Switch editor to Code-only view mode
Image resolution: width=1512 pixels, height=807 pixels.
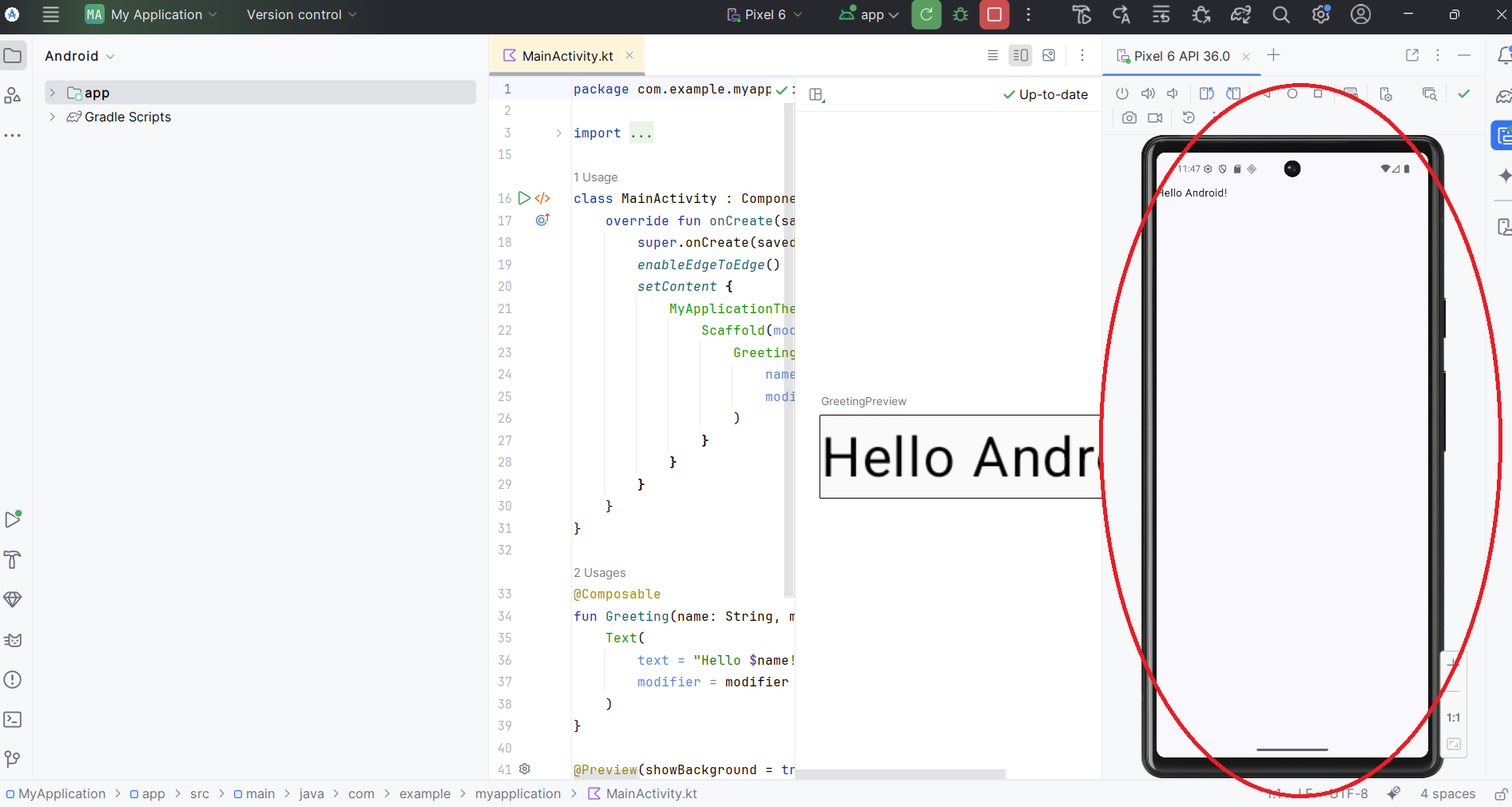[992, 55]
